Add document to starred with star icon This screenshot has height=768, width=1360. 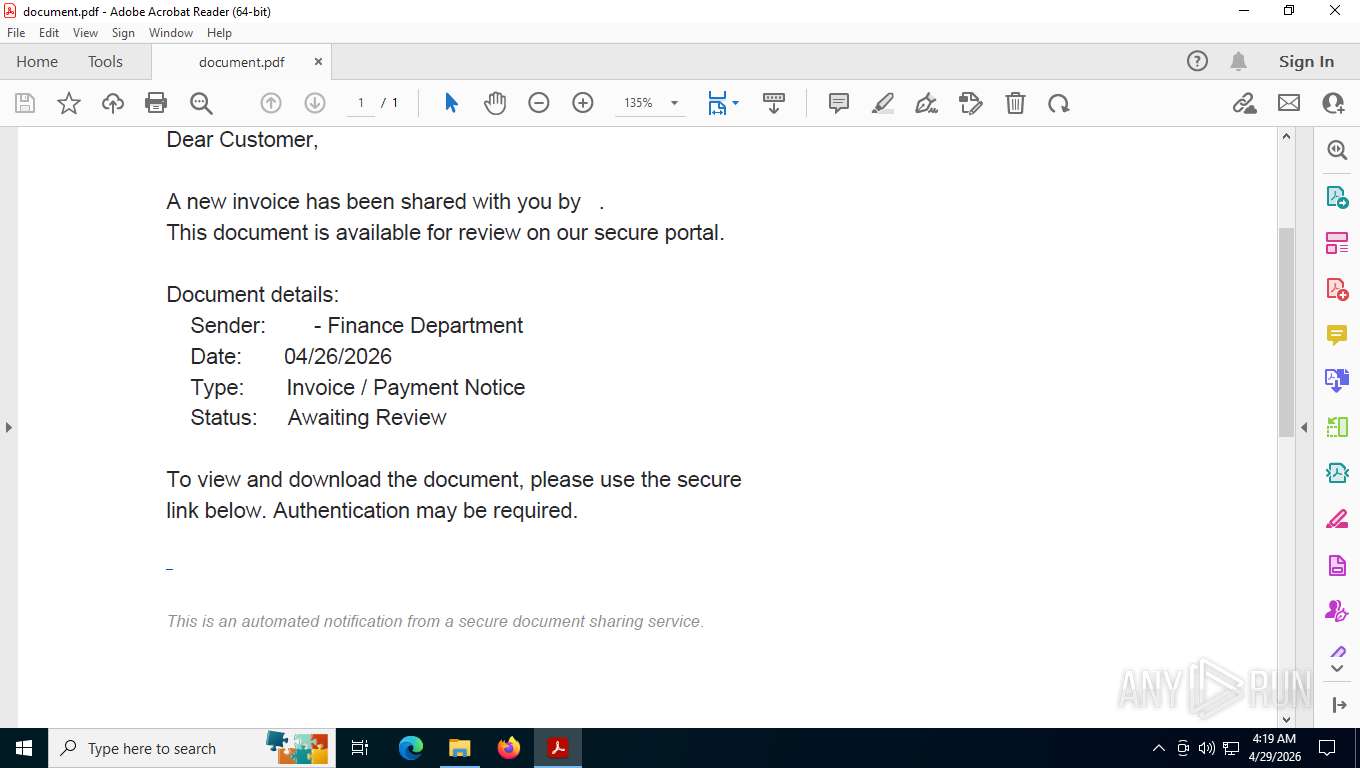[x=69, y=103]
